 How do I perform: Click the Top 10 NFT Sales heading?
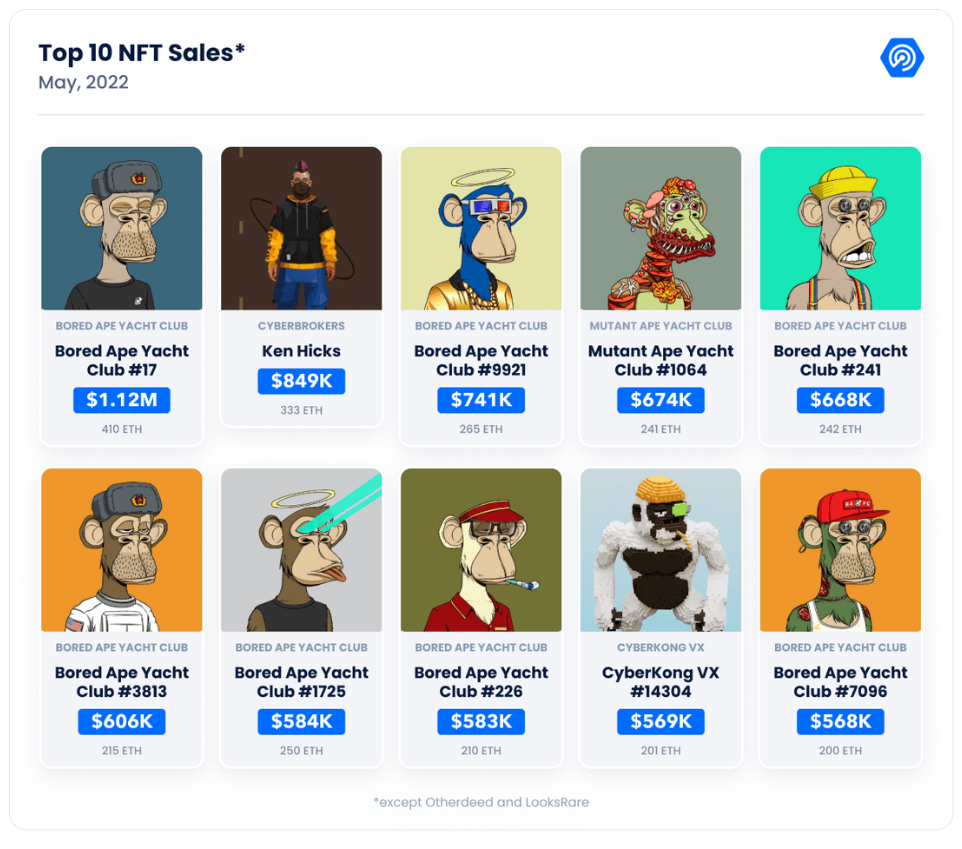[142, 53]
